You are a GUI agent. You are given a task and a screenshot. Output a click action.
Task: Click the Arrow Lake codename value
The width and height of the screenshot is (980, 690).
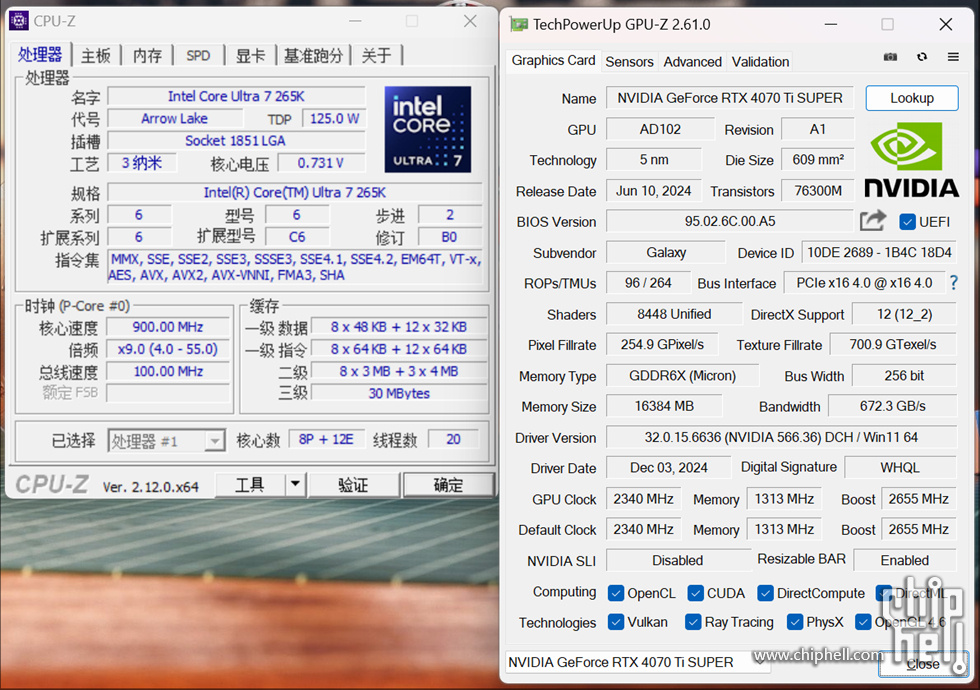(174, 118)
